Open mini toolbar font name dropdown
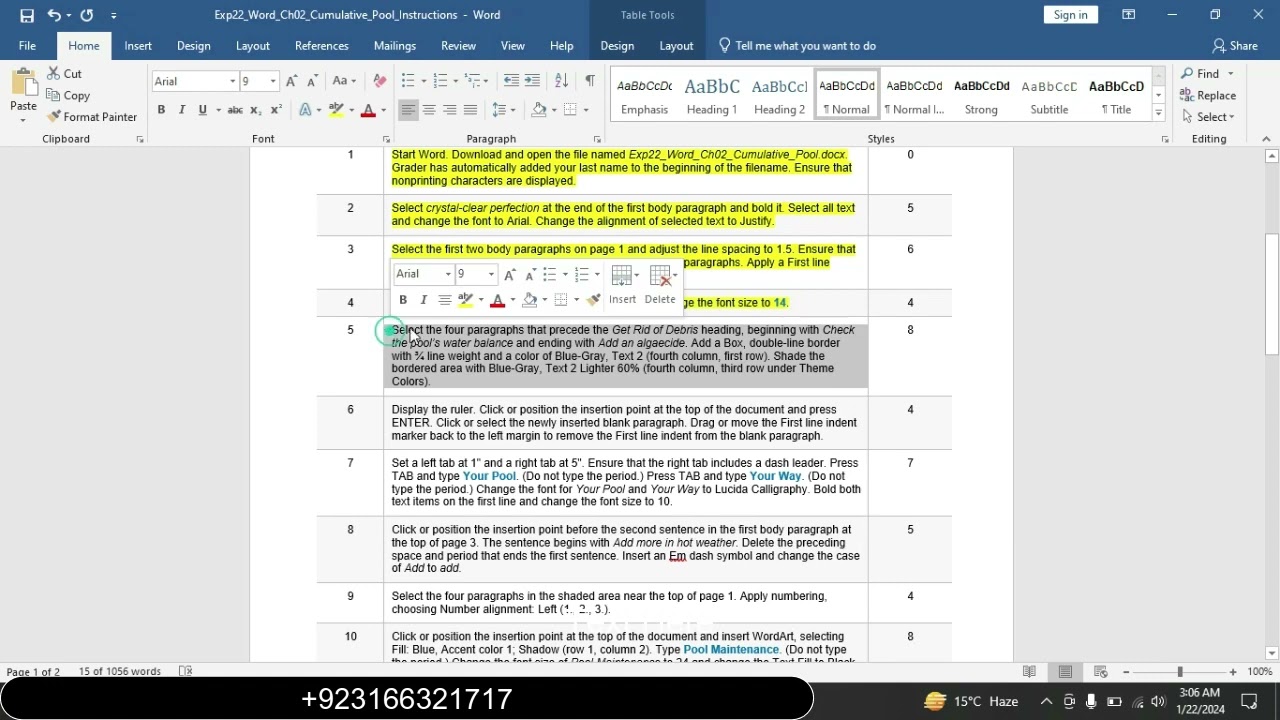The image size is (1280, 720). coord(448,274)
